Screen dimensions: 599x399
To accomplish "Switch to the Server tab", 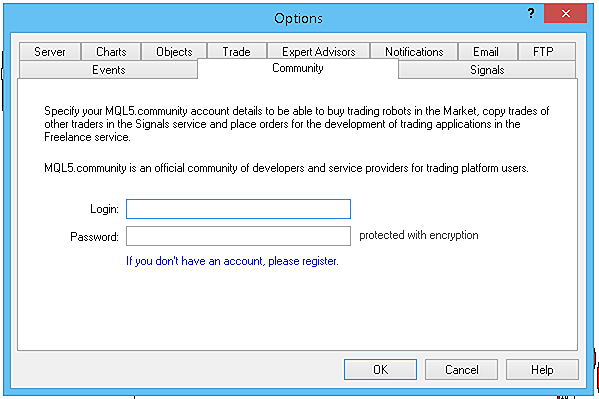I will (x=50, y=51).
